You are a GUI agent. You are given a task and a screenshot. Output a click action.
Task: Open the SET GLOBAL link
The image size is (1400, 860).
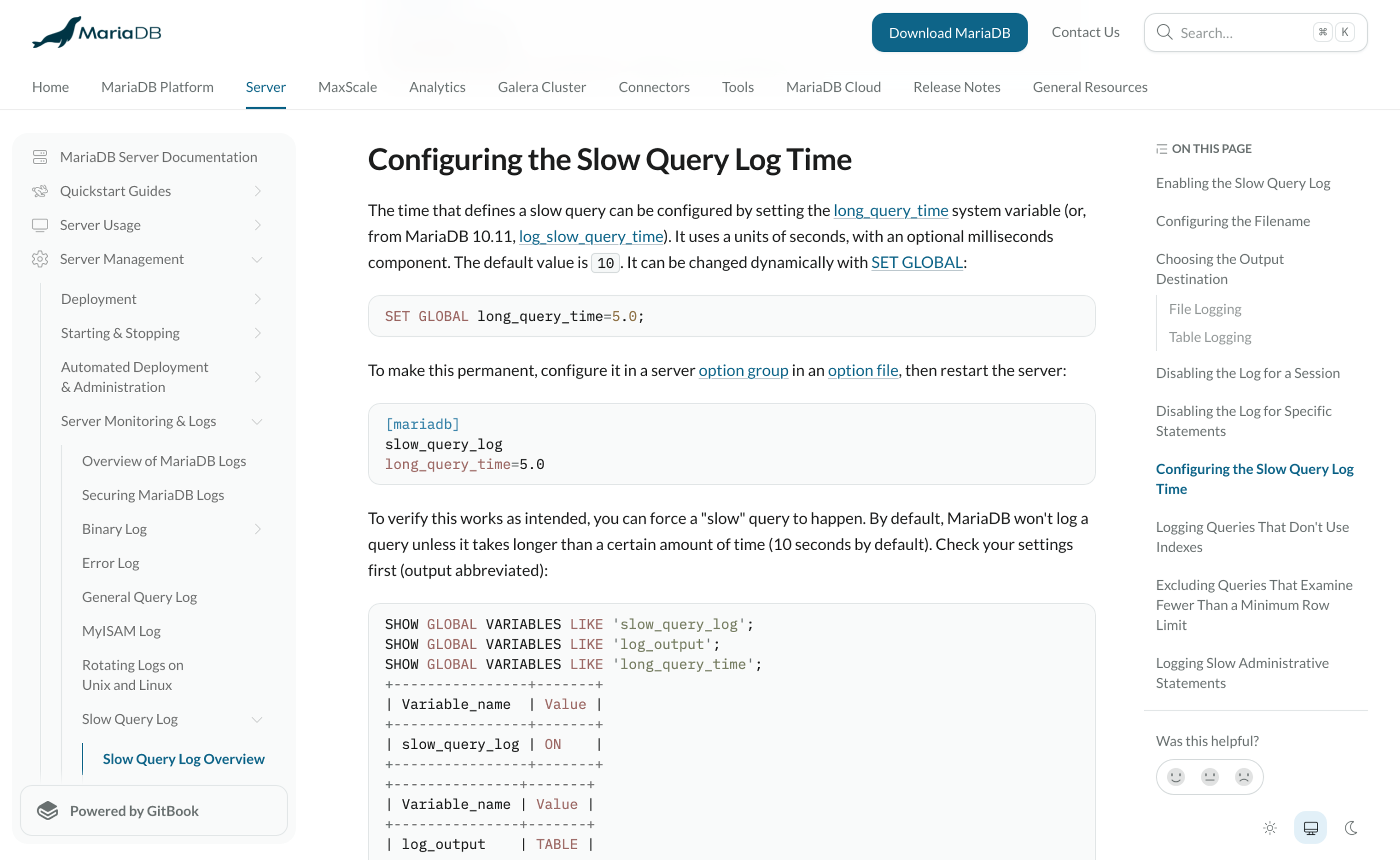(x=917, y=262)
